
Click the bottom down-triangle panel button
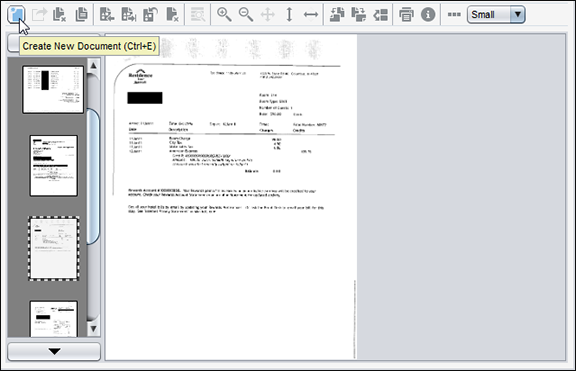tap(54, 352)
